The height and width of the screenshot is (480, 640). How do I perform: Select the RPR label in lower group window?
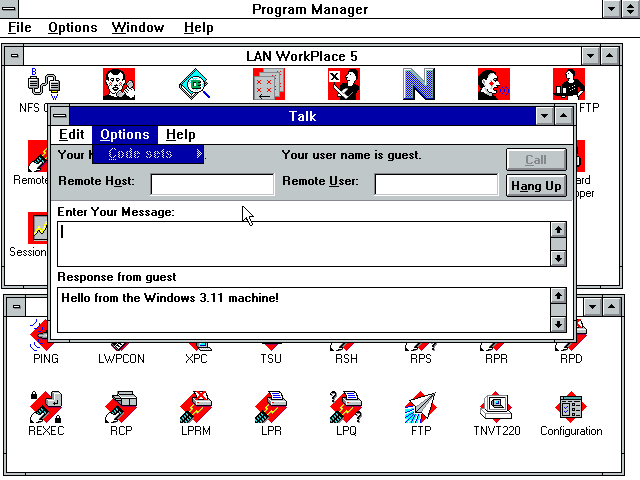pyautogui.click(x=496, y=359)
